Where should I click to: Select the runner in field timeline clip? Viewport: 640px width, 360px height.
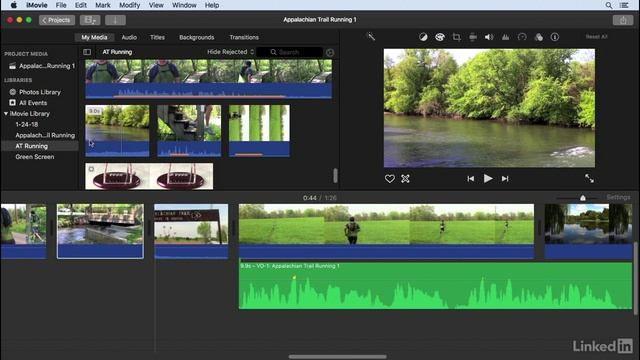[x=386, y=231]
